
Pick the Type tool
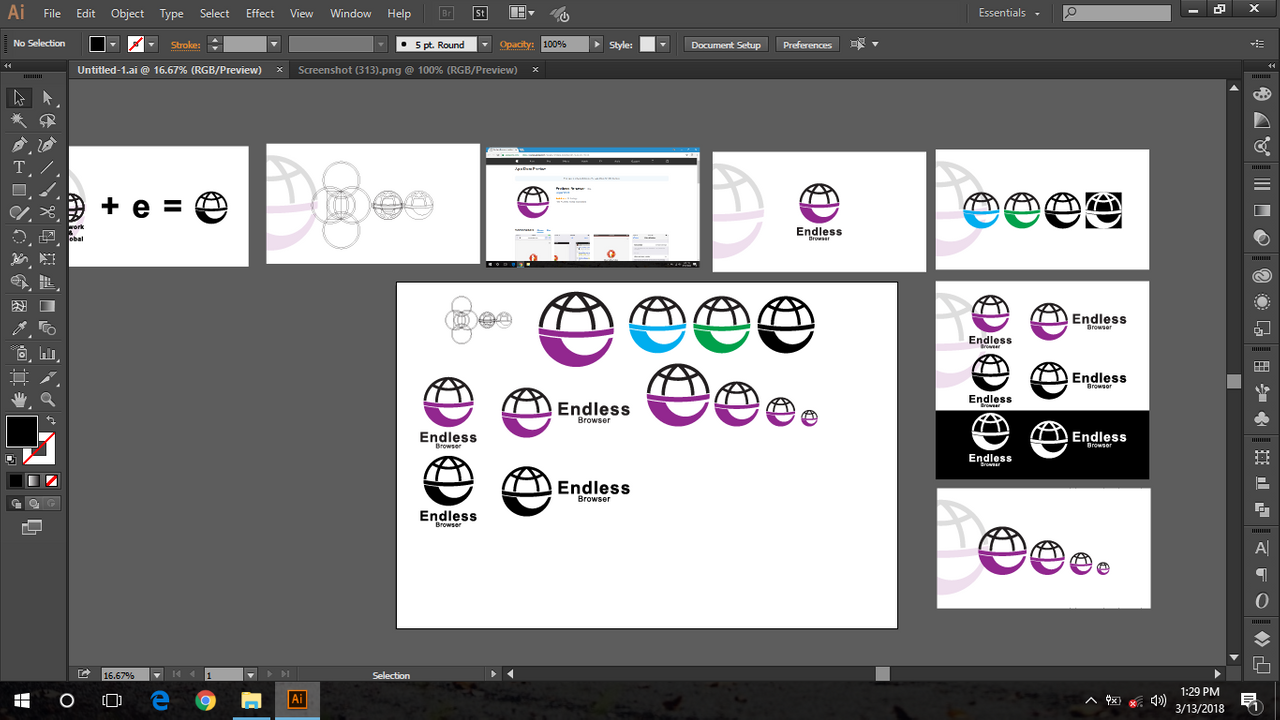click(x=19, y=167)
